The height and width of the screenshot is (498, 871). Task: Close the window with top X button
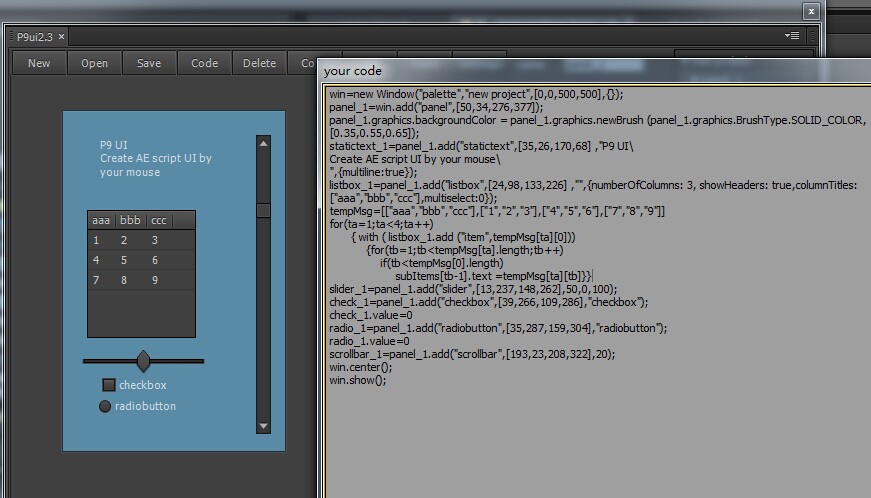[x=811, y=11]
